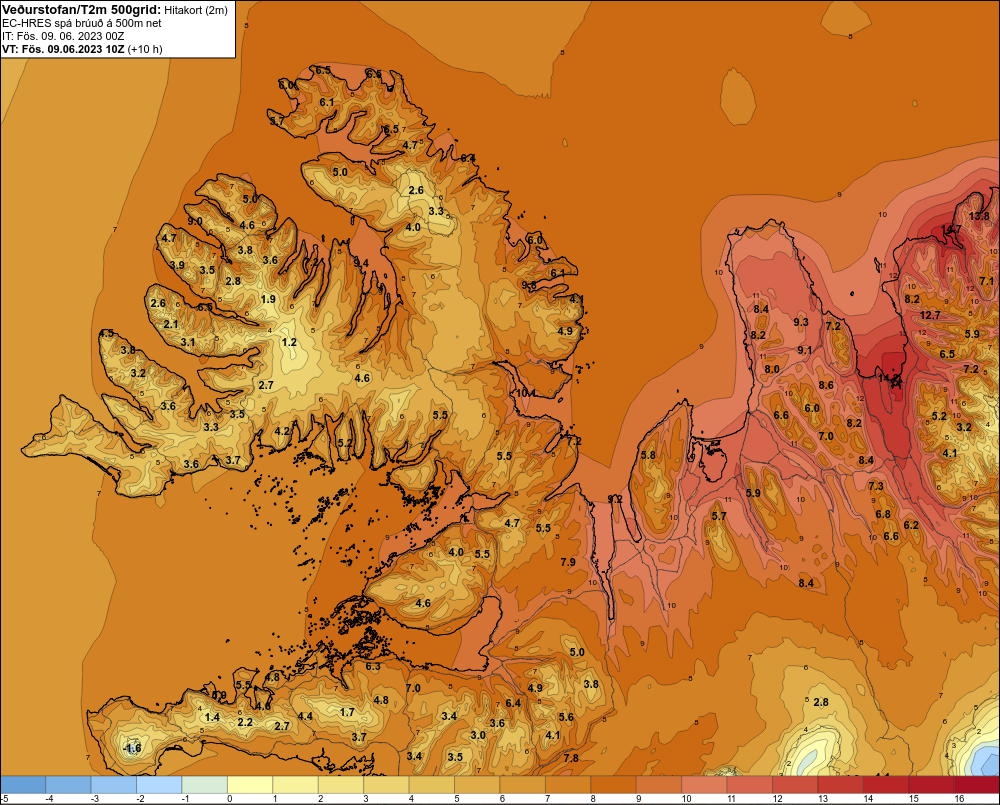Select the 12.7 temperature value

click(x=930, y=315)
